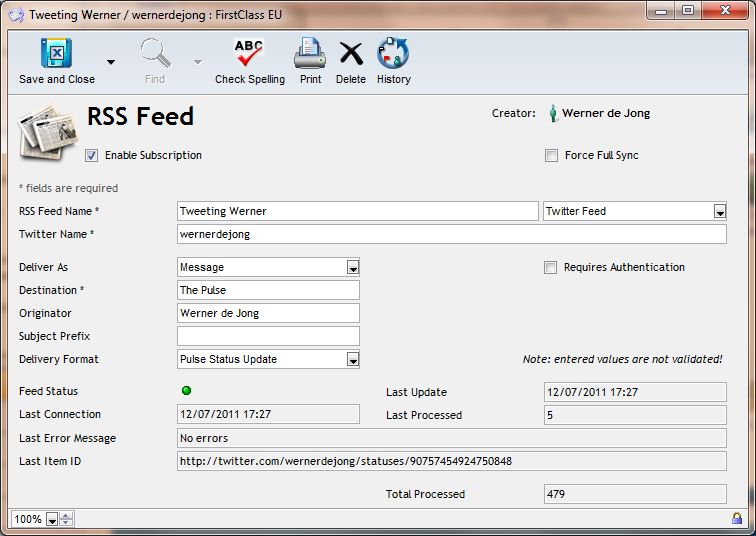Expand the Save and Close dropdown arrow
Image resolution: width=756 pixels, height=536 pixels.
(x=111, y=62)
